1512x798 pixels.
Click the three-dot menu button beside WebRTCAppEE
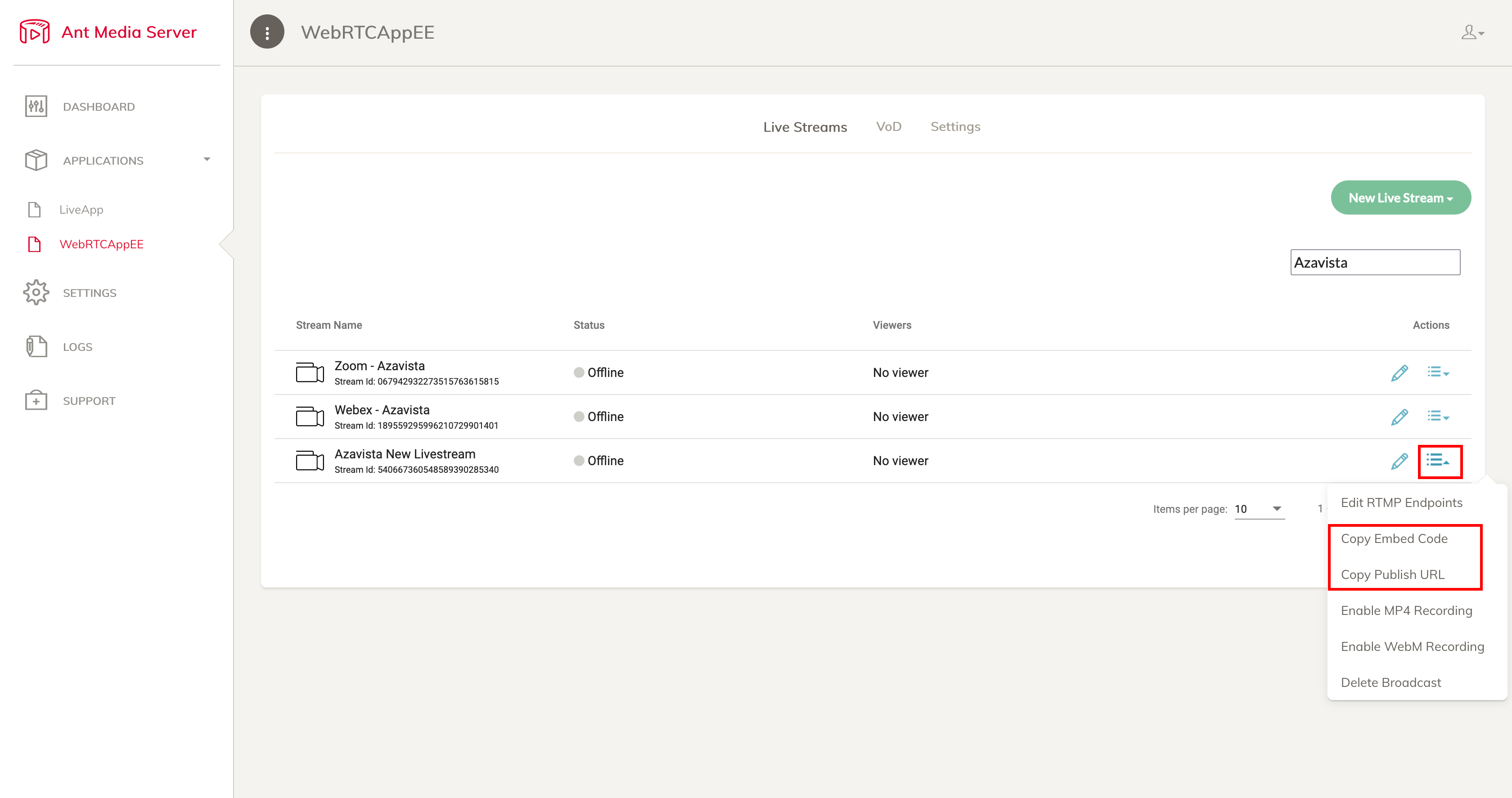[267, 32]
